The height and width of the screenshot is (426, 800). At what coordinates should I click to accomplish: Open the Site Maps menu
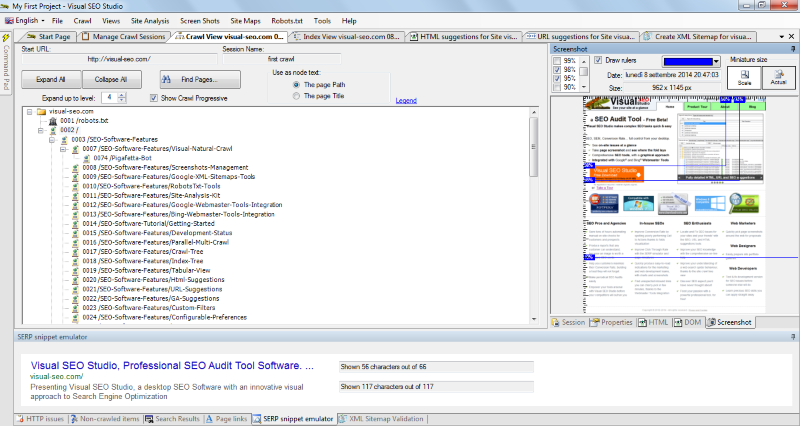245,21
